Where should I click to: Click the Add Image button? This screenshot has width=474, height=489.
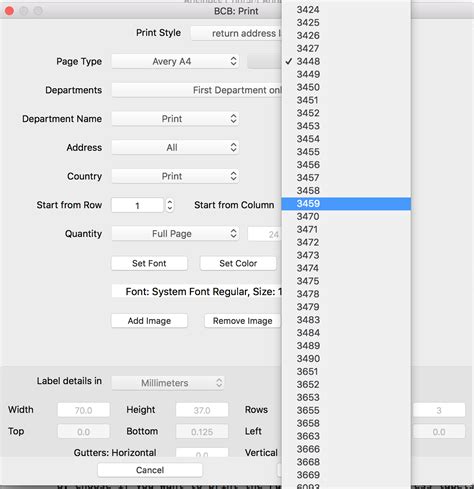[x=149, y=321]
